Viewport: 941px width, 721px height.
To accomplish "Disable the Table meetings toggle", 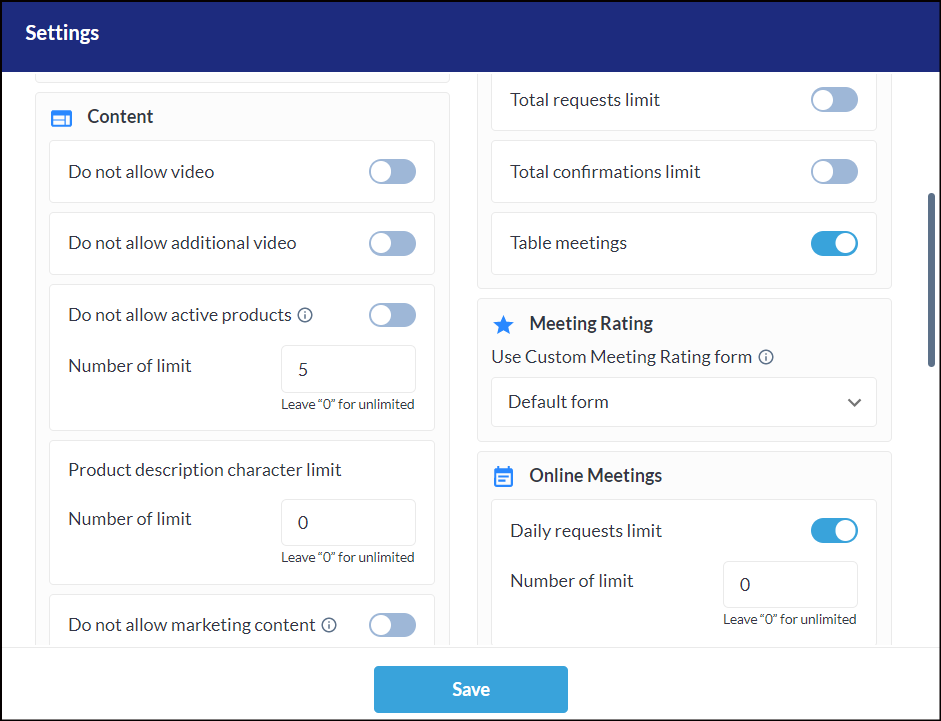I will point(834,243).
